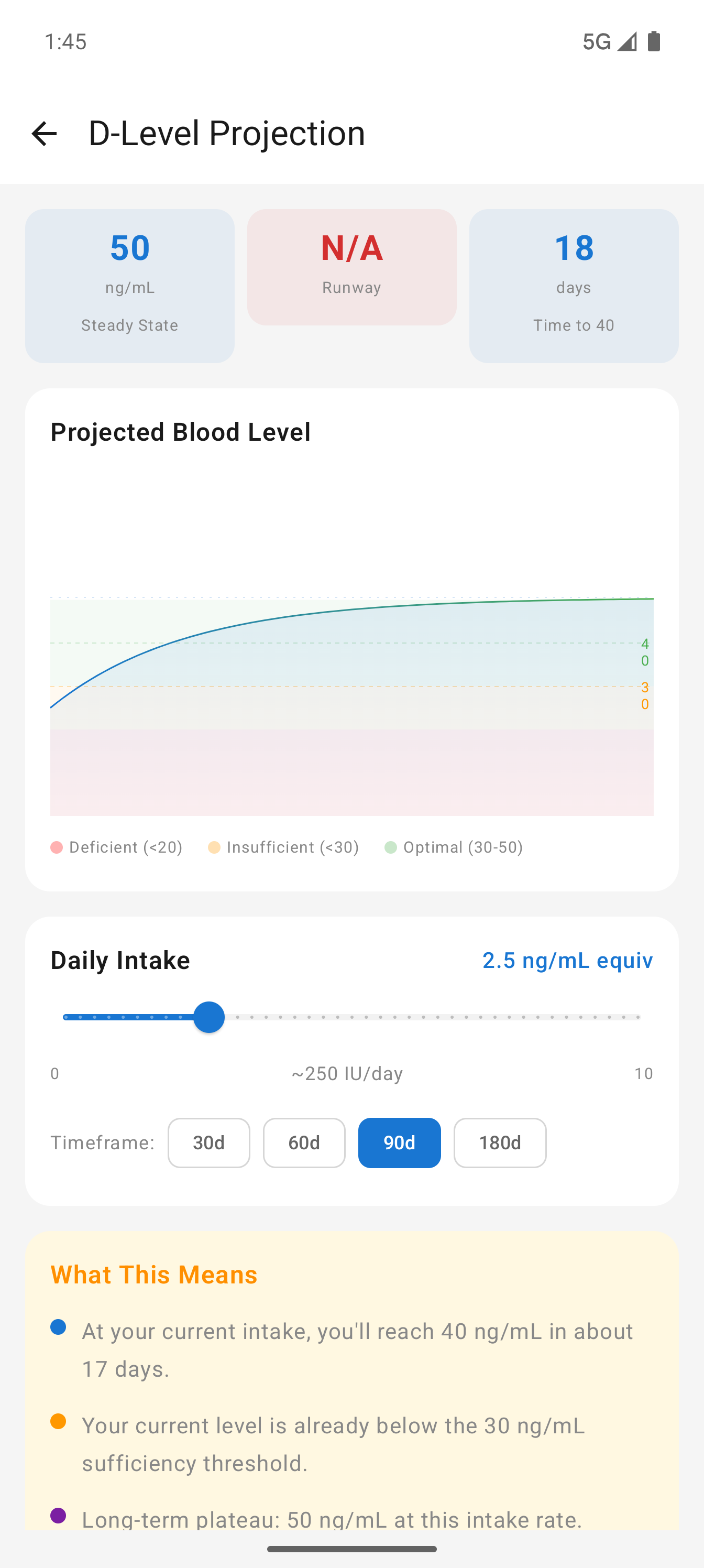Tap the orange Insufficient legend dot

(214, 847)
